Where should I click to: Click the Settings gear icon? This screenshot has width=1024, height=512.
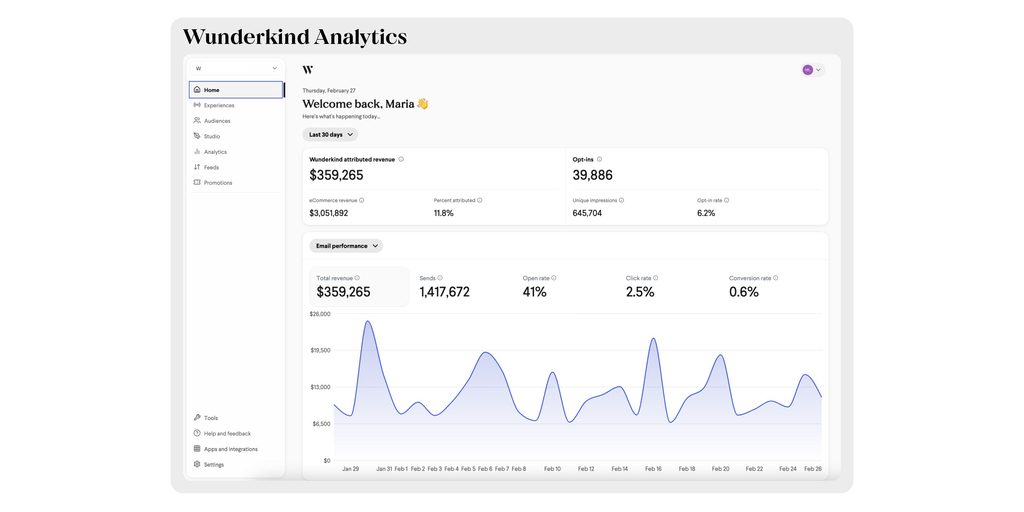click(x=197, y=465)
